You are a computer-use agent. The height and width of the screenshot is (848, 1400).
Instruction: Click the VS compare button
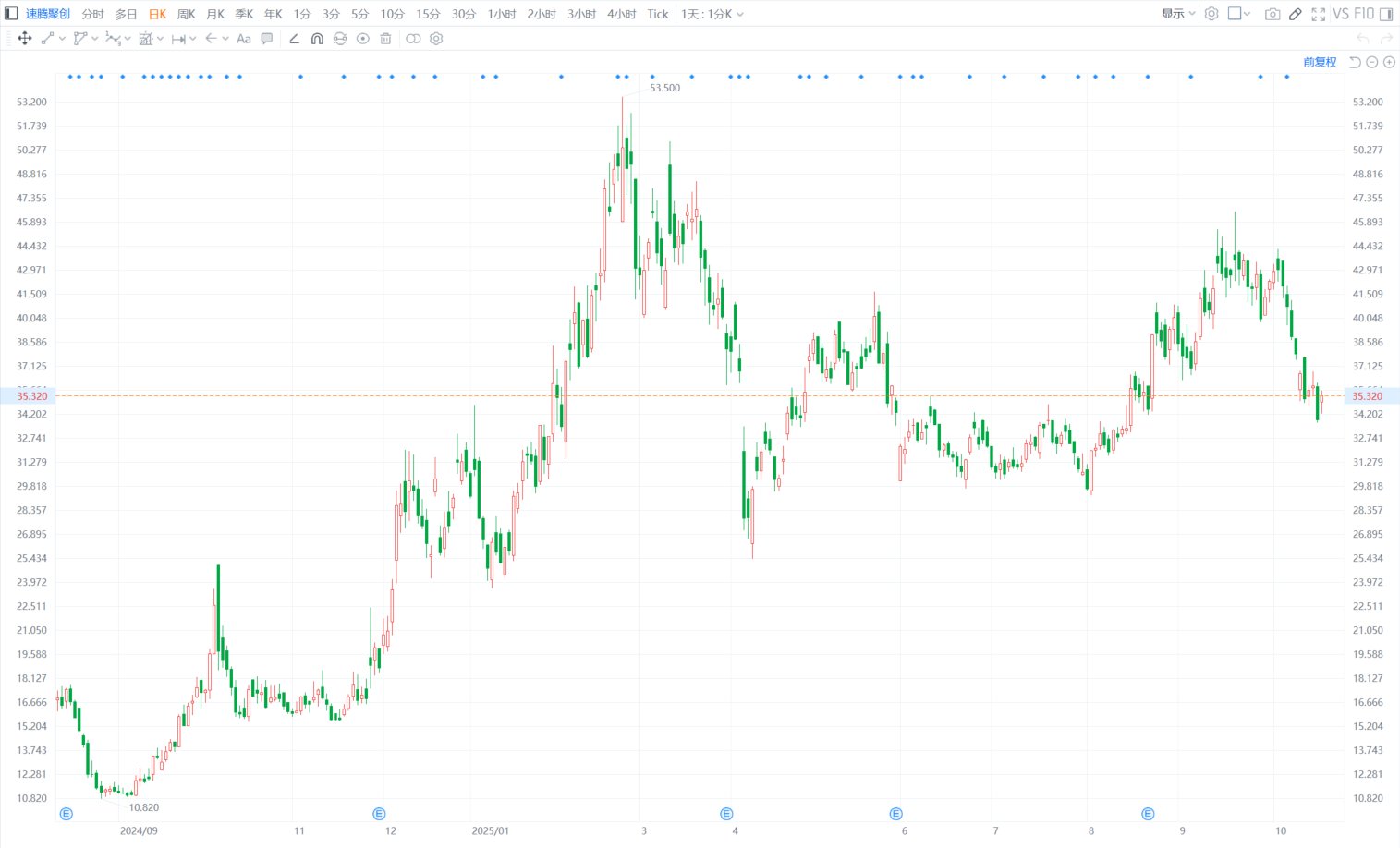(x=1341, y=14)
